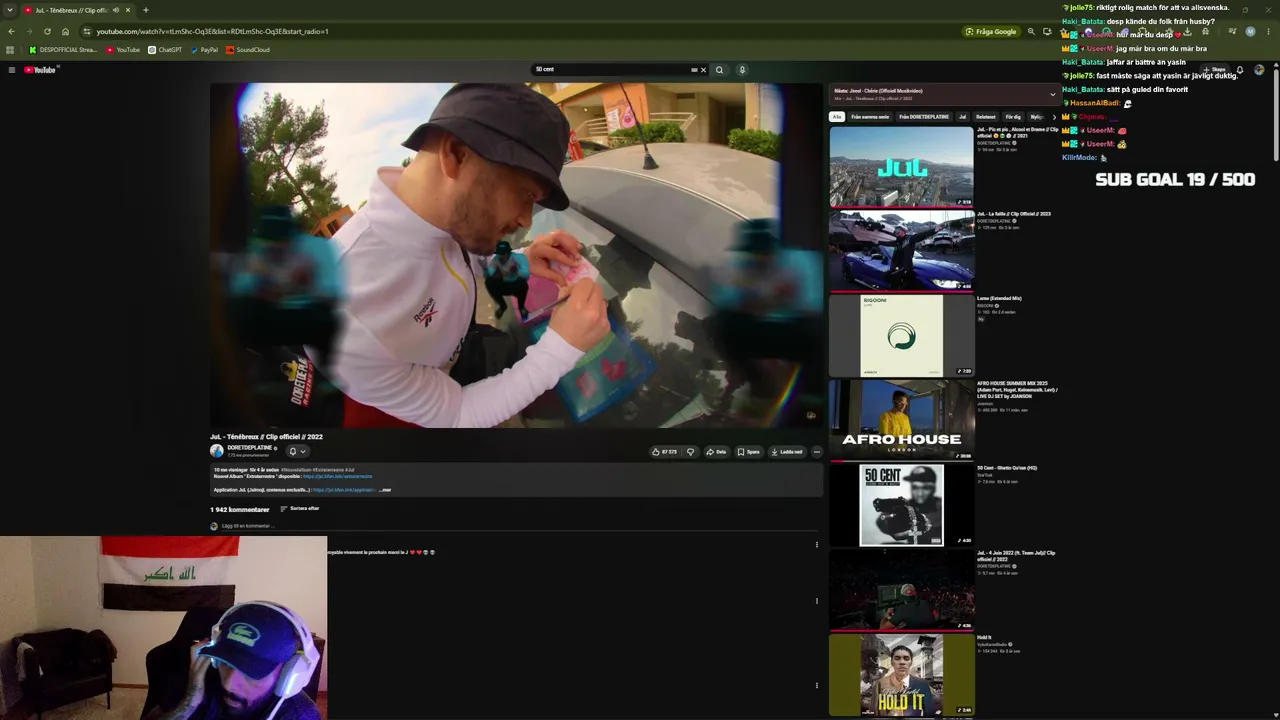The height and width of the screenshot is (720, 1280).
Task: Open the PayPal bookmark
Action: (204, 50)
